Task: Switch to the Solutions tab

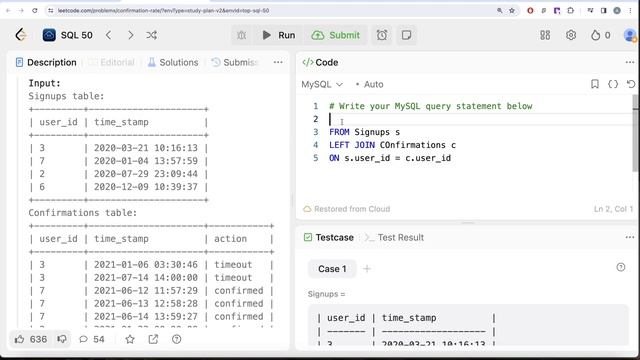Action: (x=173, y=62)
